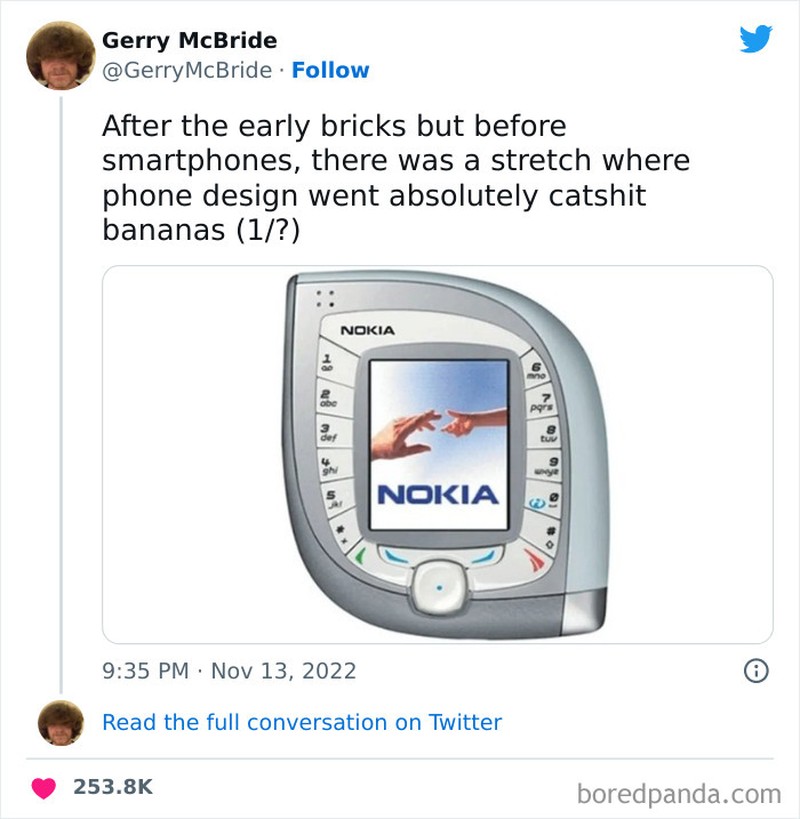
Task: Click the @GerryMcBride handle
Action: tap(188, 70)
